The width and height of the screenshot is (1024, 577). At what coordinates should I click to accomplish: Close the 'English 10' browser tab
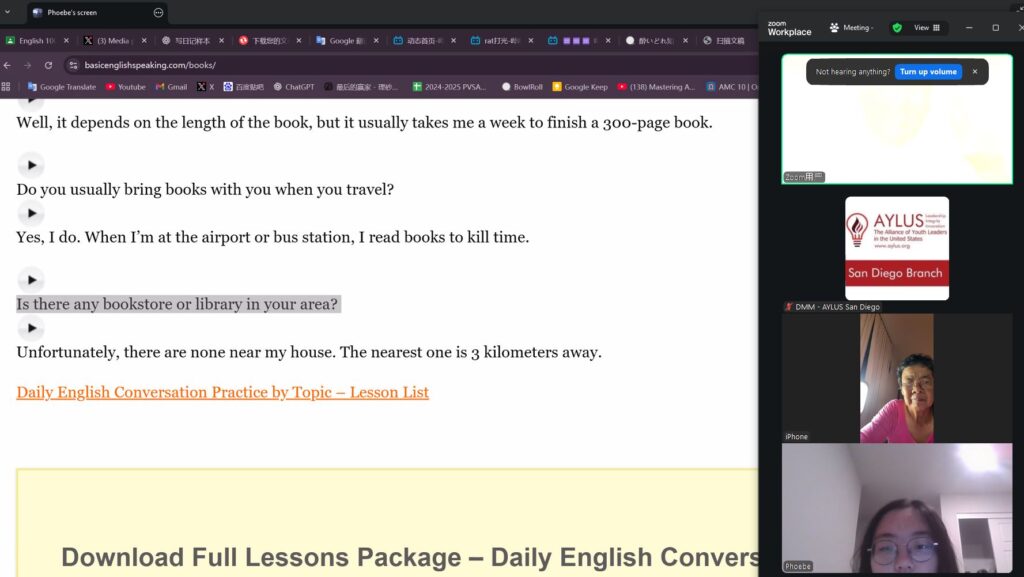coord(66,41)
